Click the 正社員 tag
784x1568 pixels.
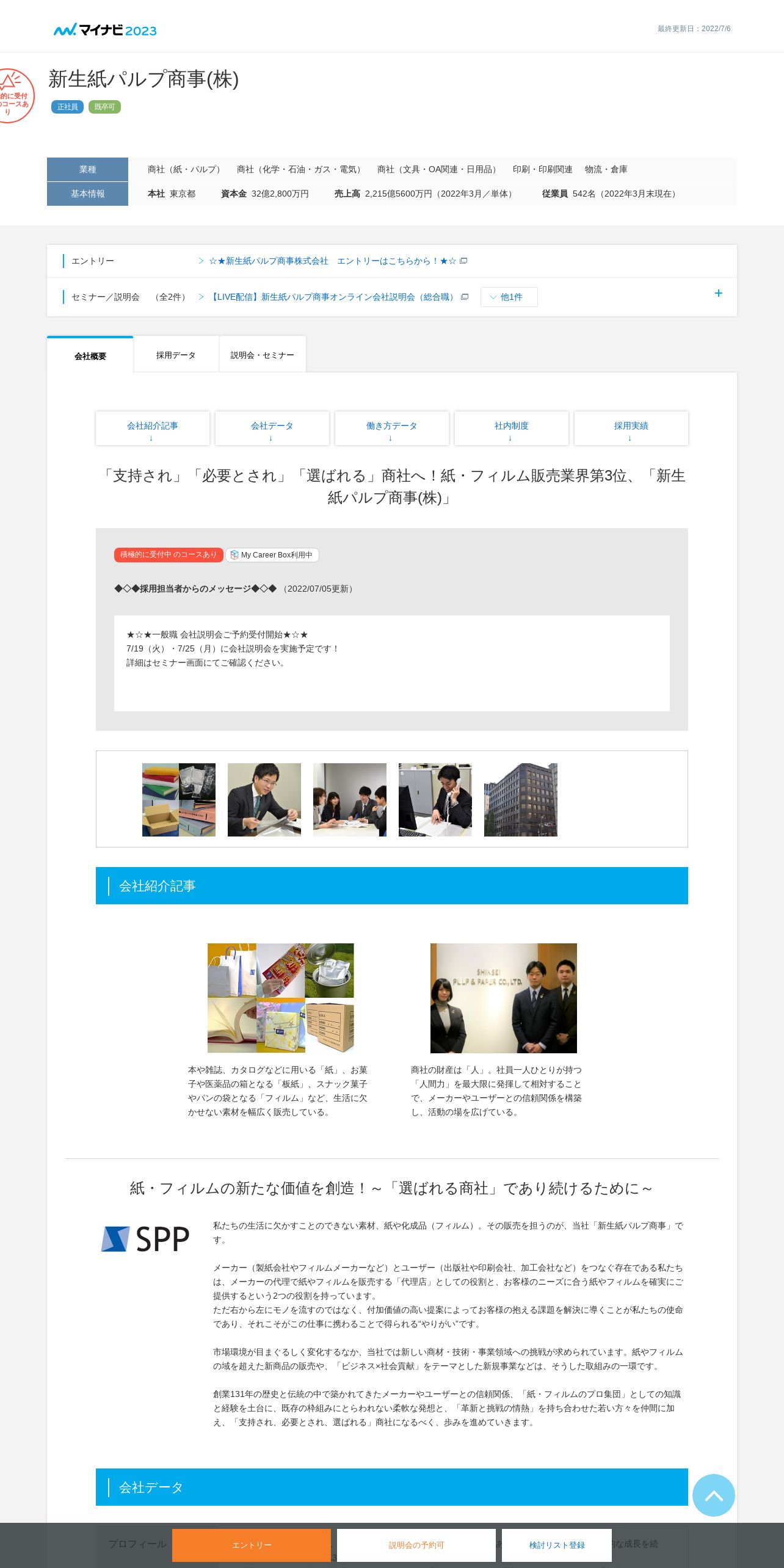click(68, 107)
